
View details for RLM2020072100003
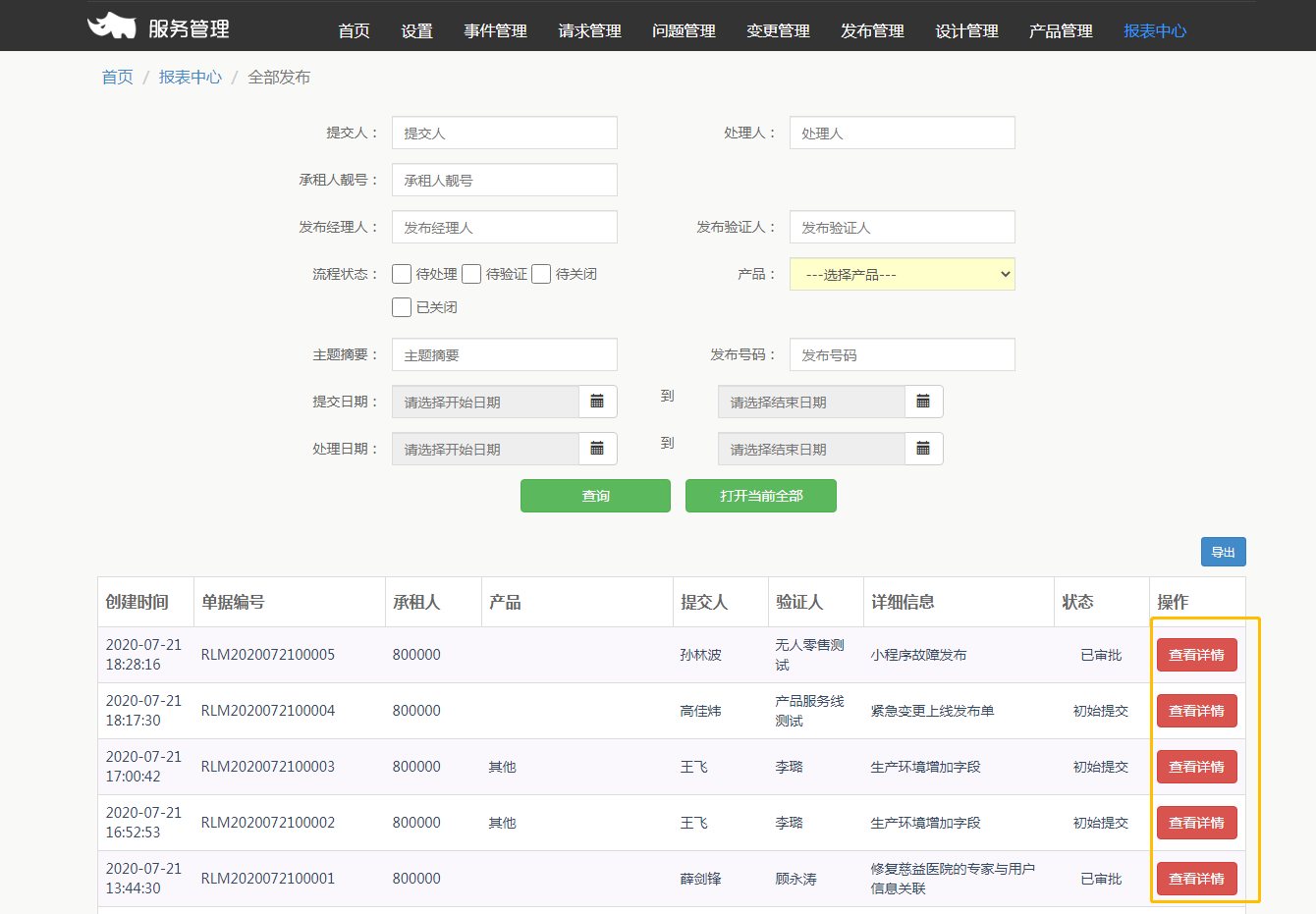1196,767
